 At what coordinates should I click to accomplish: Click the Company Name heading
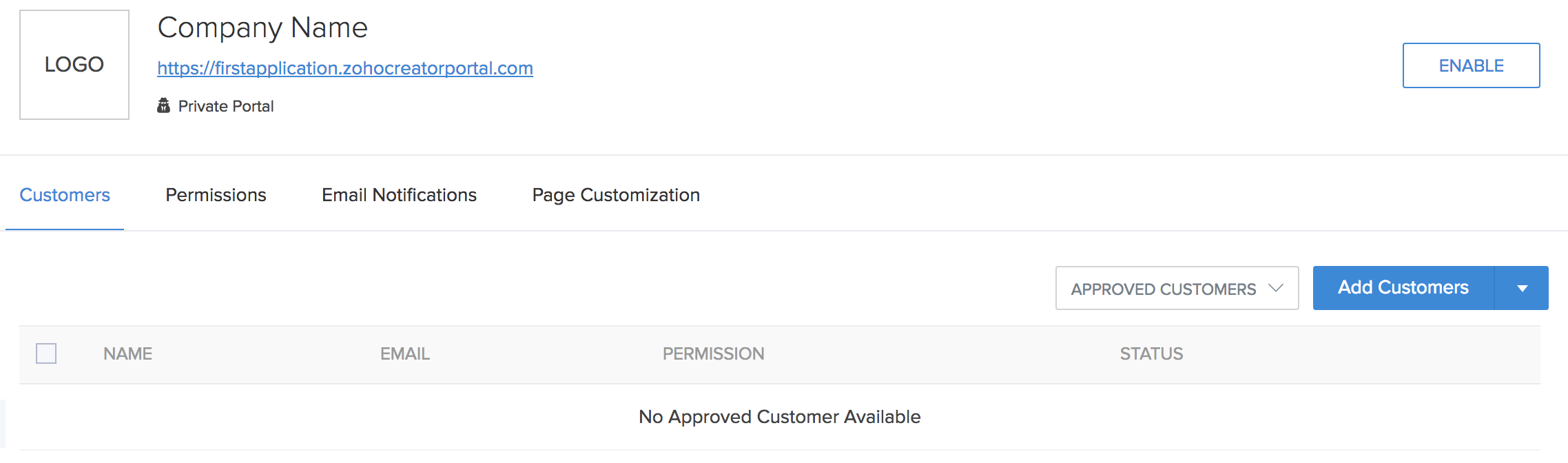(262, 28)
